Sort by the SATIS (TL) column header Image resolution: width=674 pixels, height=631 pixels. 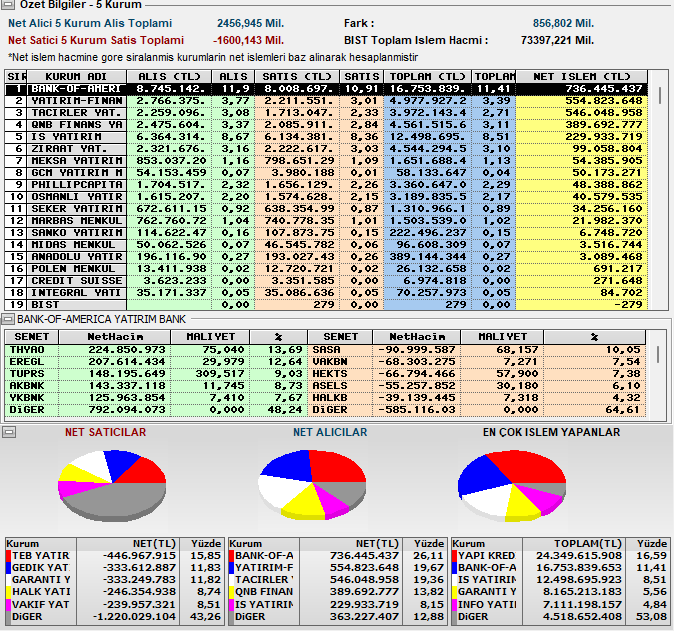(x=297, y=77)
